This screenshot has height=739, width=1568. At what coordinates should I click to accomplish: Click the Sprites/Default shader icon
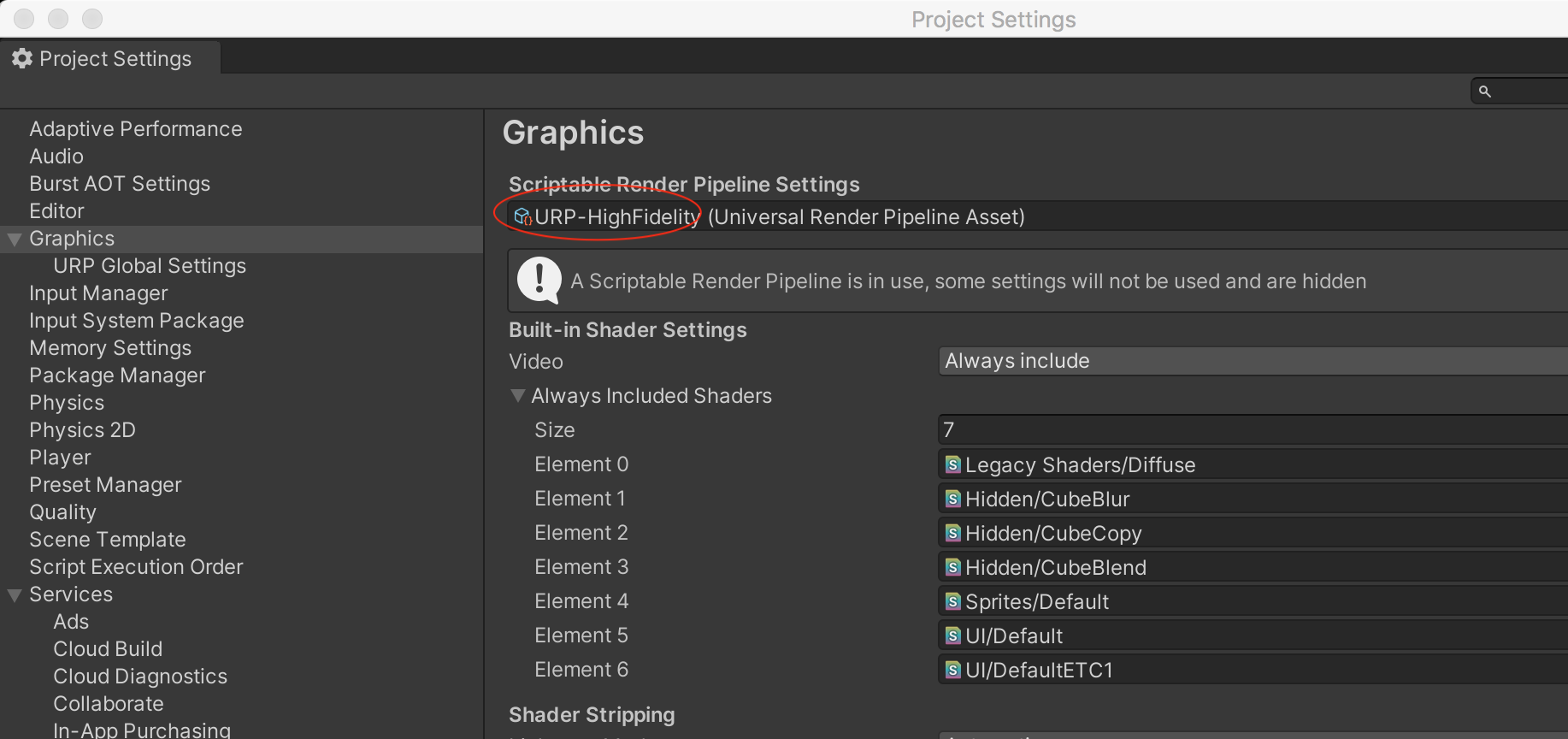coord(952,601)
